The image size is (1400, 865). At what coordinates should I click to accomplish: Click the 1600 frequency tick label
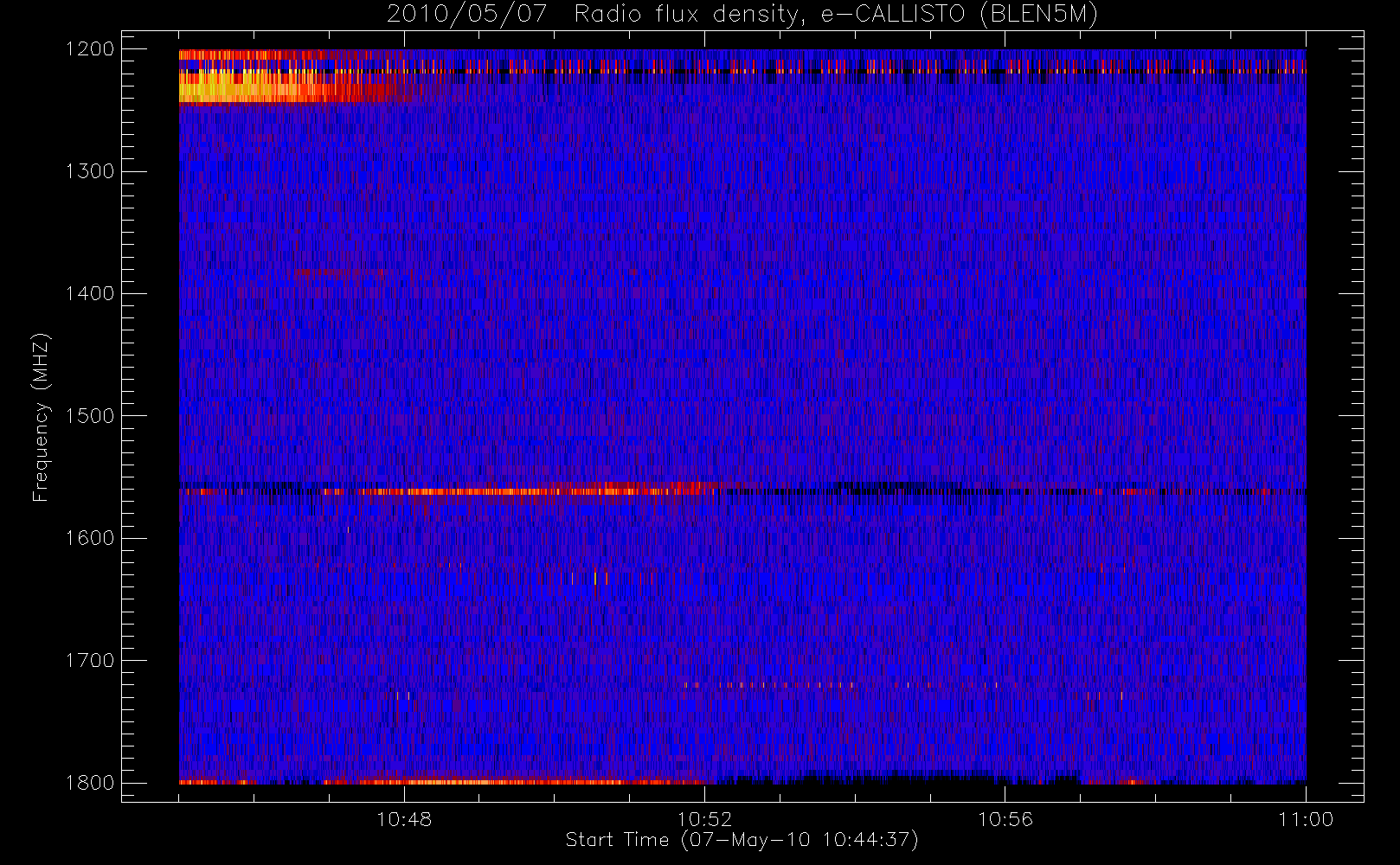click(90, 538)
